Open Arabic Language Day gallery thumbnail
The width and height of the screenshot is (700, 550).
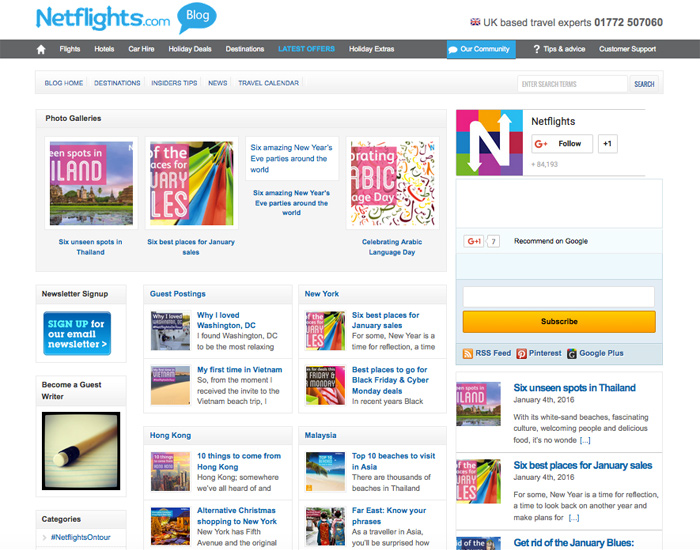coord(393,183)
